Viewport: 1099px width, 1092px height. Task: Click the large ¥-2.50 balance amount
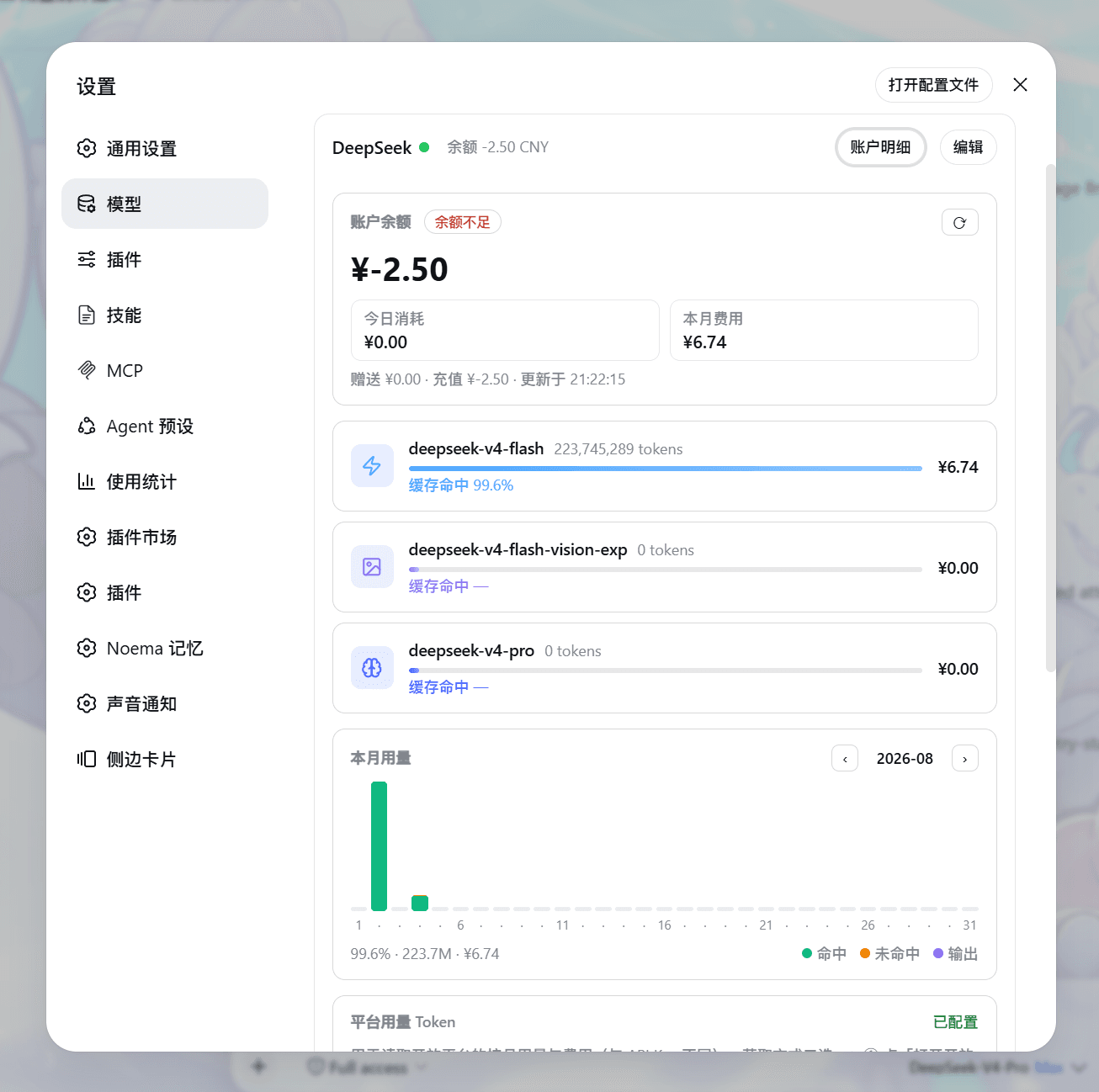(x=400, y=270)
